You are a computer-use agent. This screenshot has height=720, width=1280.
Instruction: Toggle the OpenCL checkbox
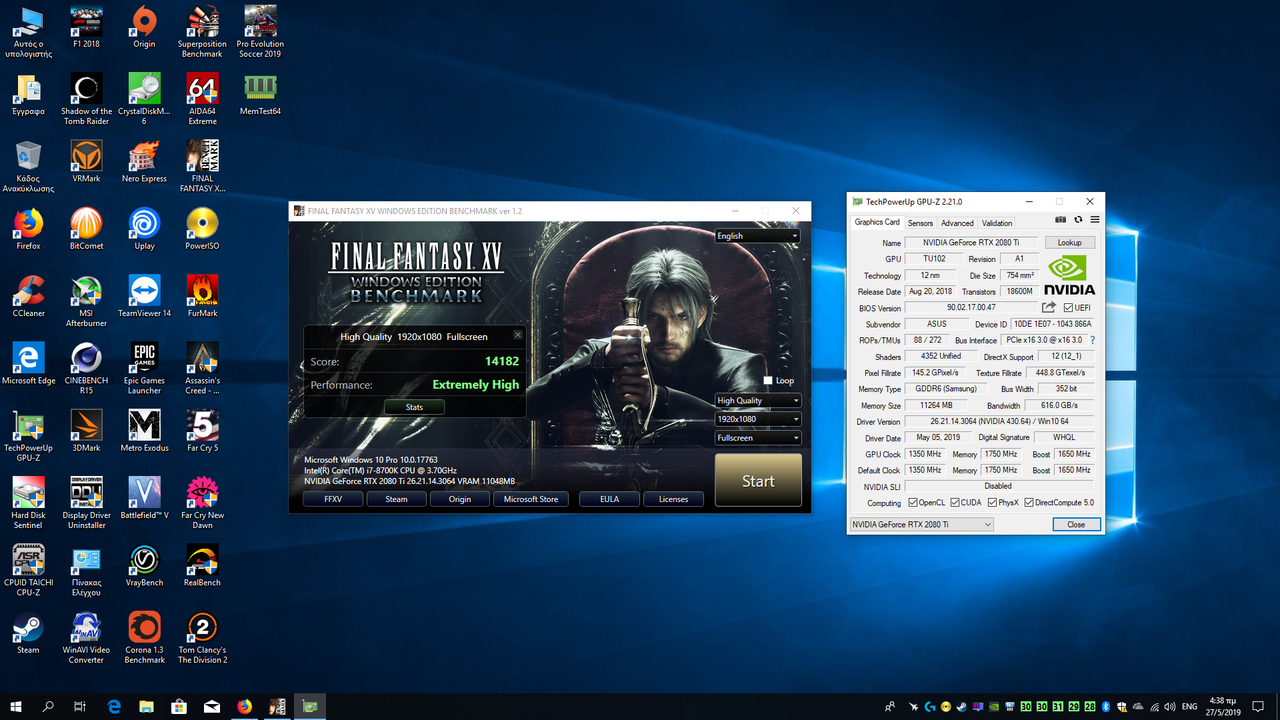pos(912,502)
